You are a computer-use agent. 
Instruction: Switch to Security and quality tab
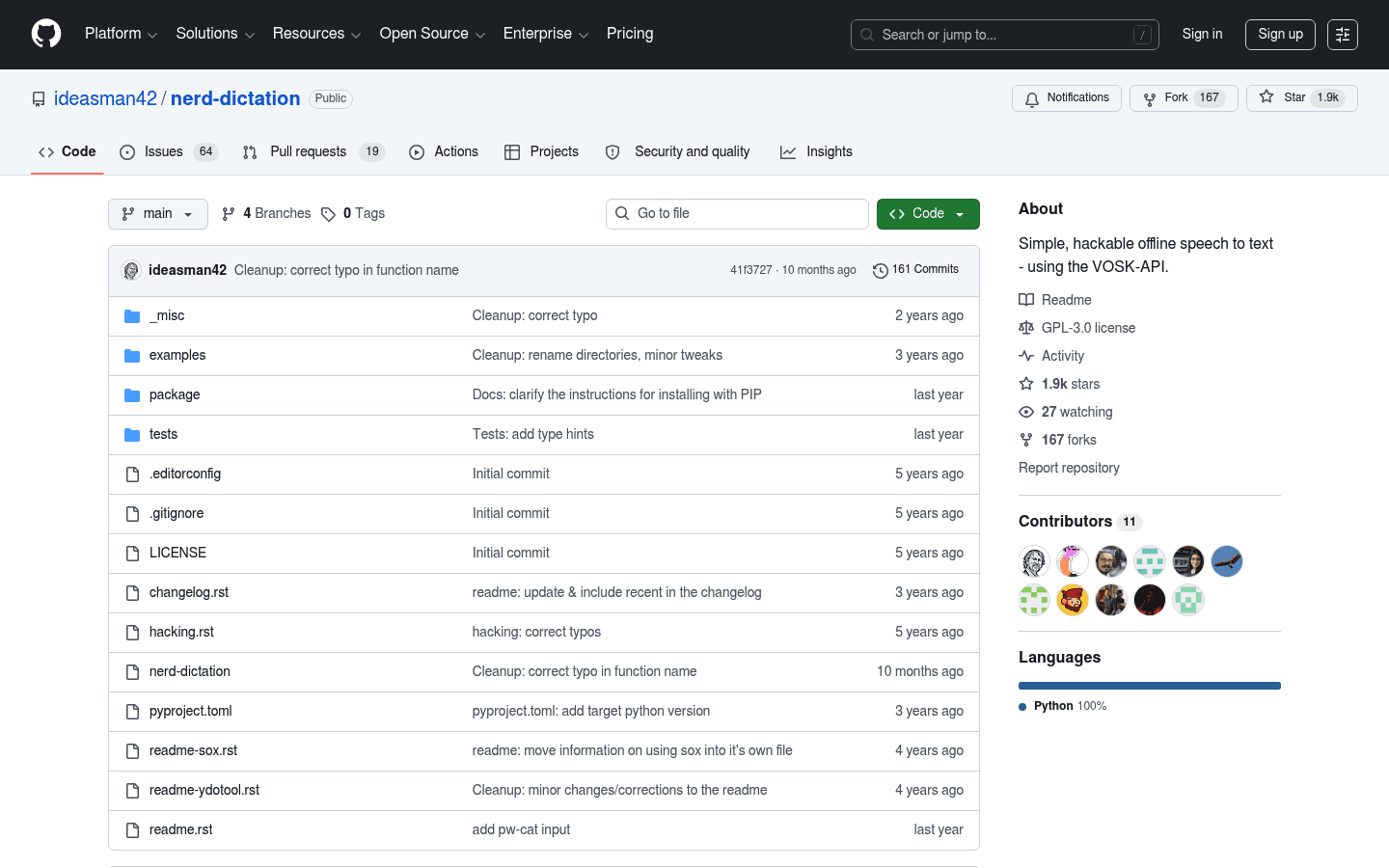pos(678,151)
